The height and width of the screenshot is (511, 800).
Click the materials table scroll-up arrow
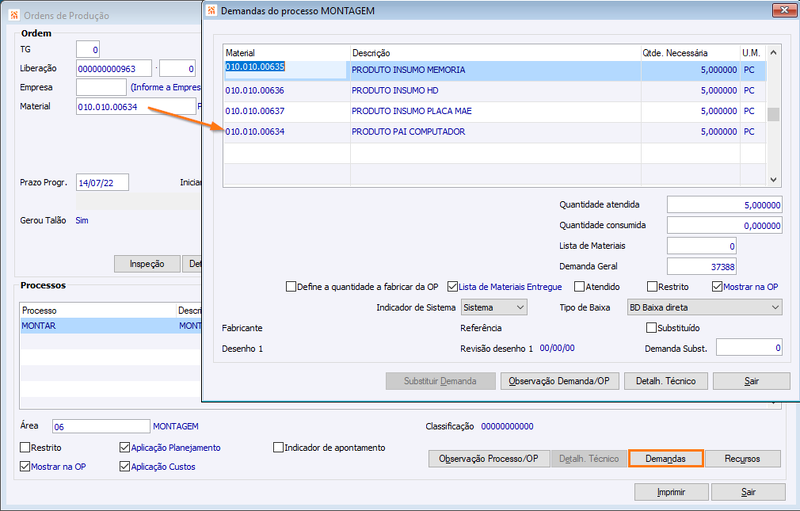pyautogui.click(x=773, y=53)
